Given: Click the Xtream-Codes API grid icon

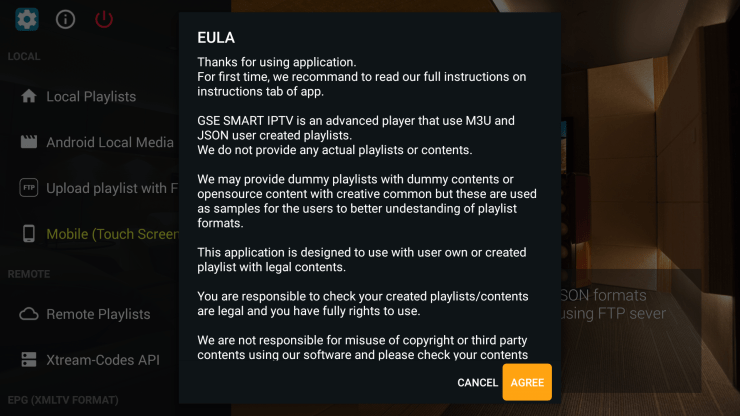Looking at the screenshot, I should 28,359.
